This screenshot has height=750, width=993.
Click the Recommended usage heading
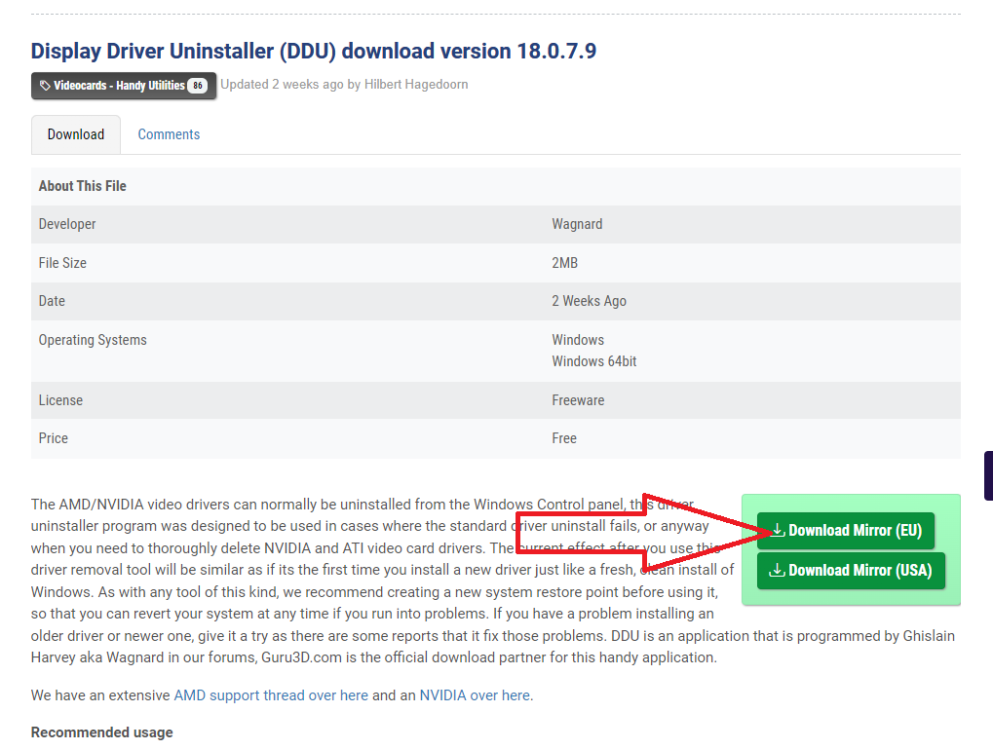102,733
